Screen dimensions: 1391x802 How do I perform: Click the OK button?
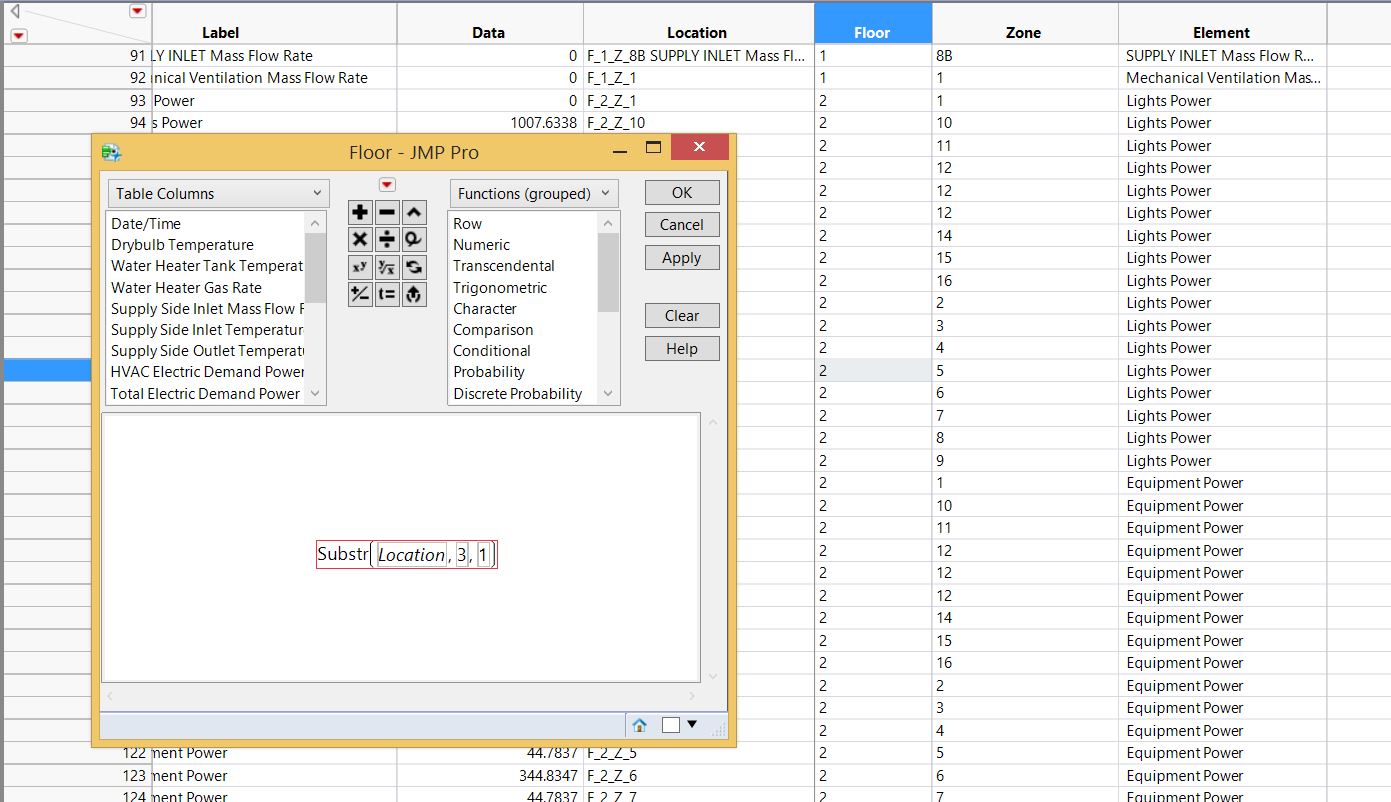682,192
